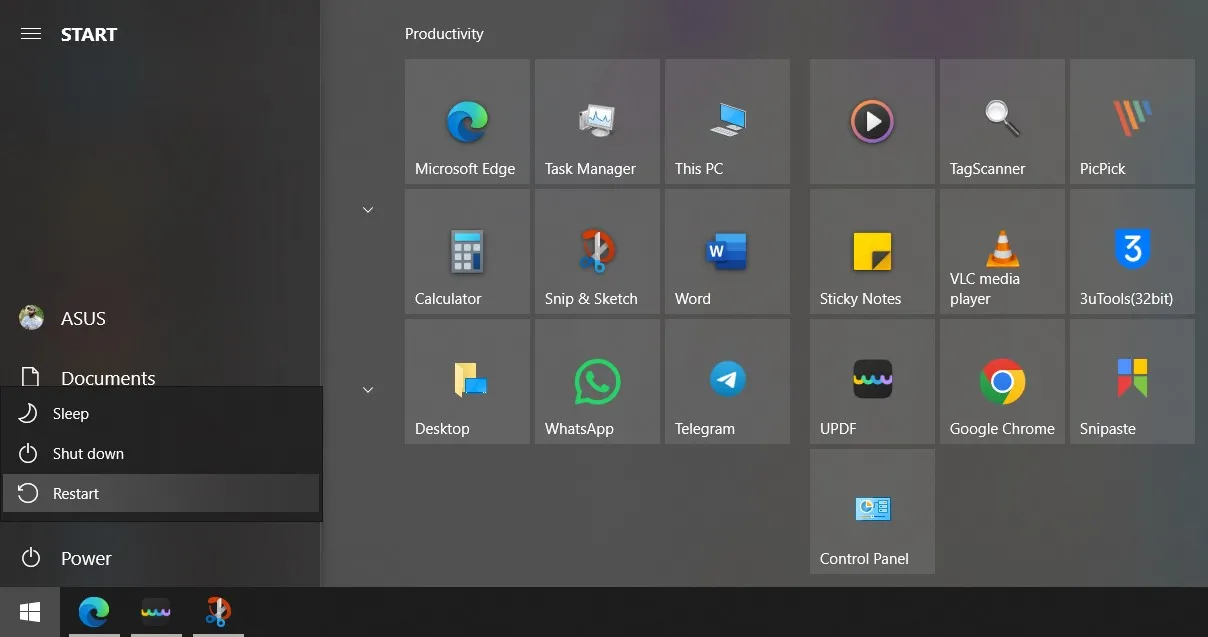Open UPDF from the taskbar

coord(156,611)
